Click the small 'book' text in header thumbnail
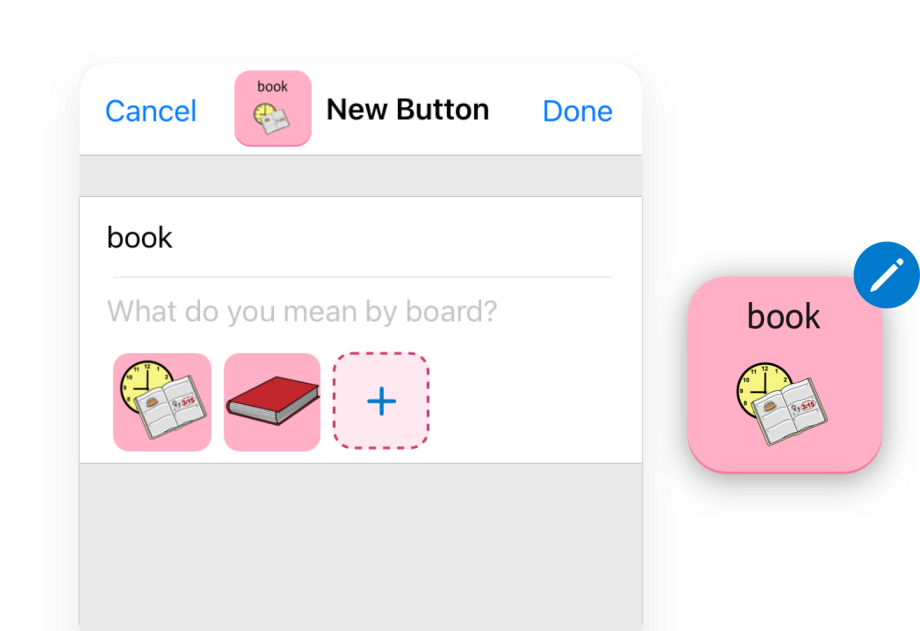This screenshot has width=920, height=631. pos(272,86)
